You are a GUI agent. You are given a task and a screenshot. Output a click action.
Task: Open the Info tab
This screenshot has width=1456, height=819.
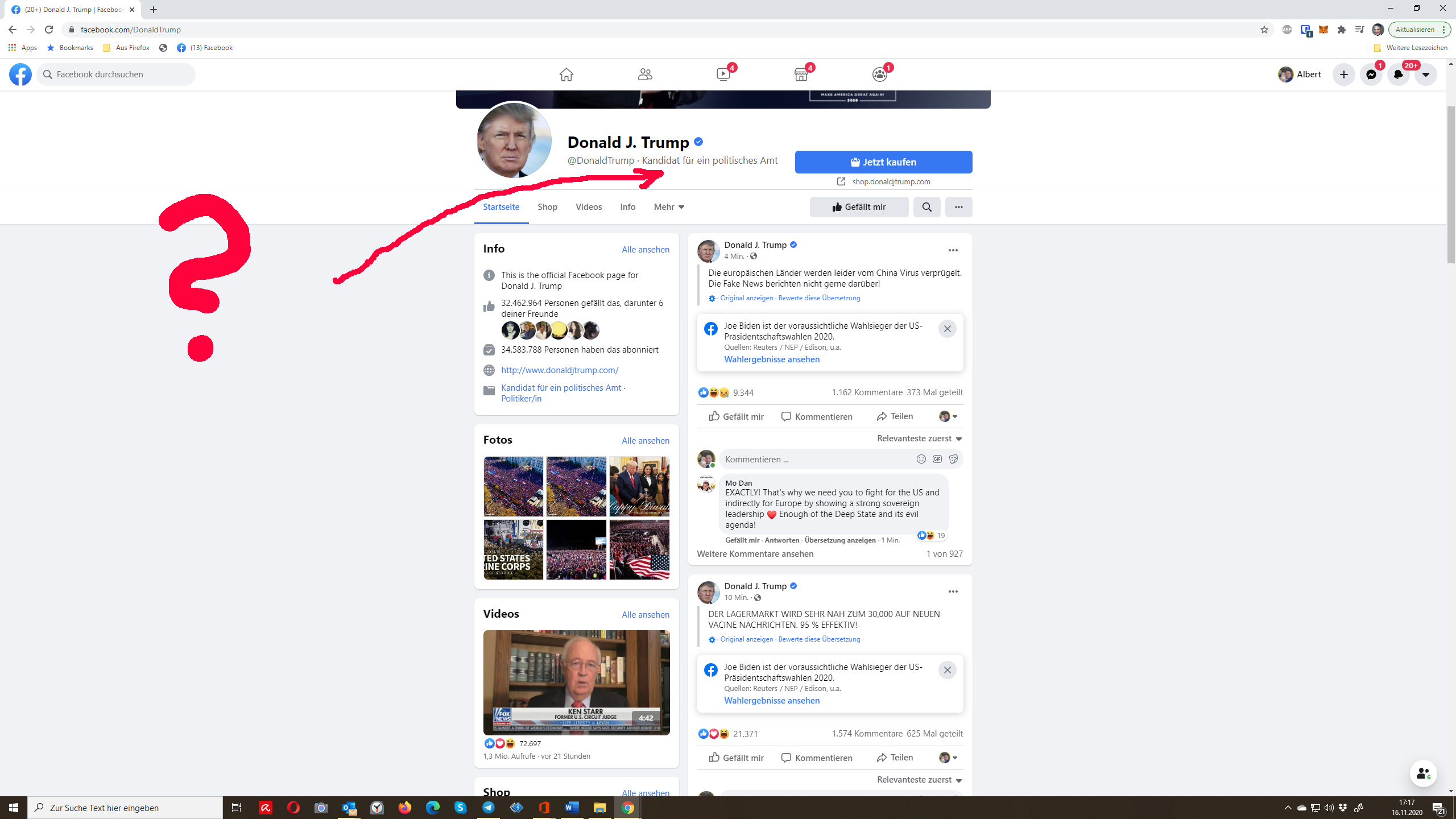(x=628, y=207)
